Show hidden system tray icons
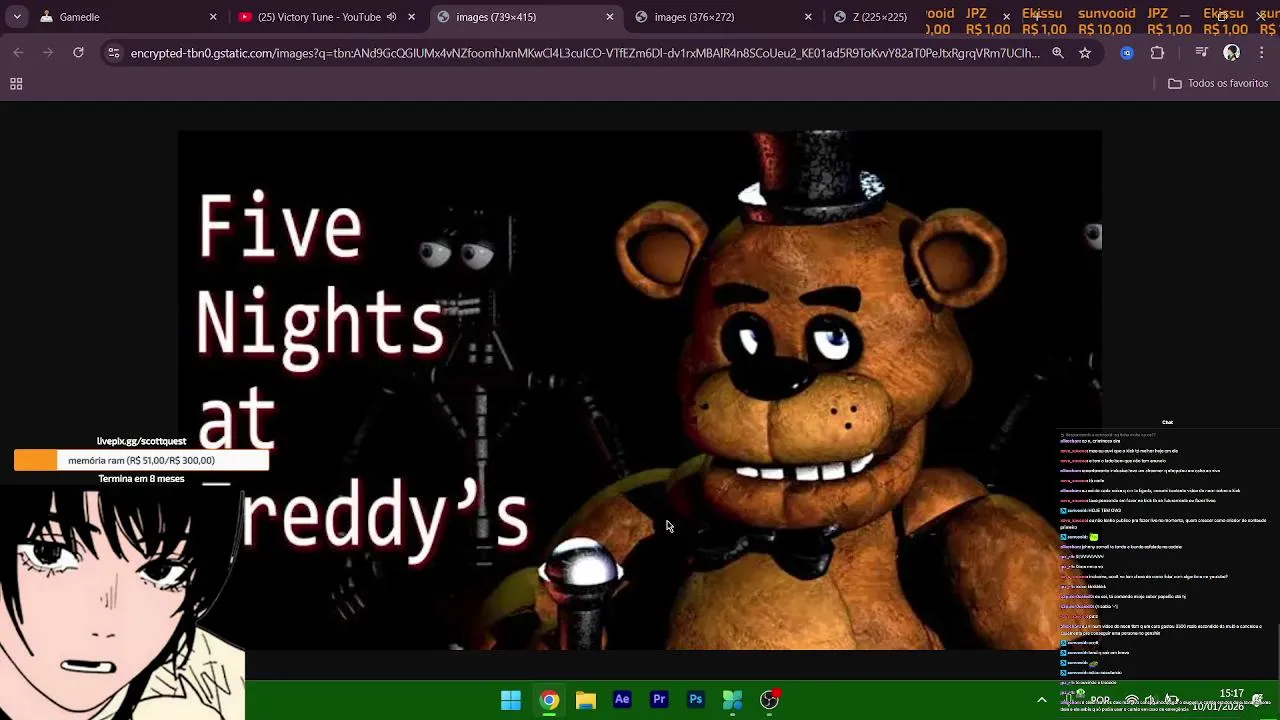Viewport: 1280px width, 720px height. [x=1042, y=700]
